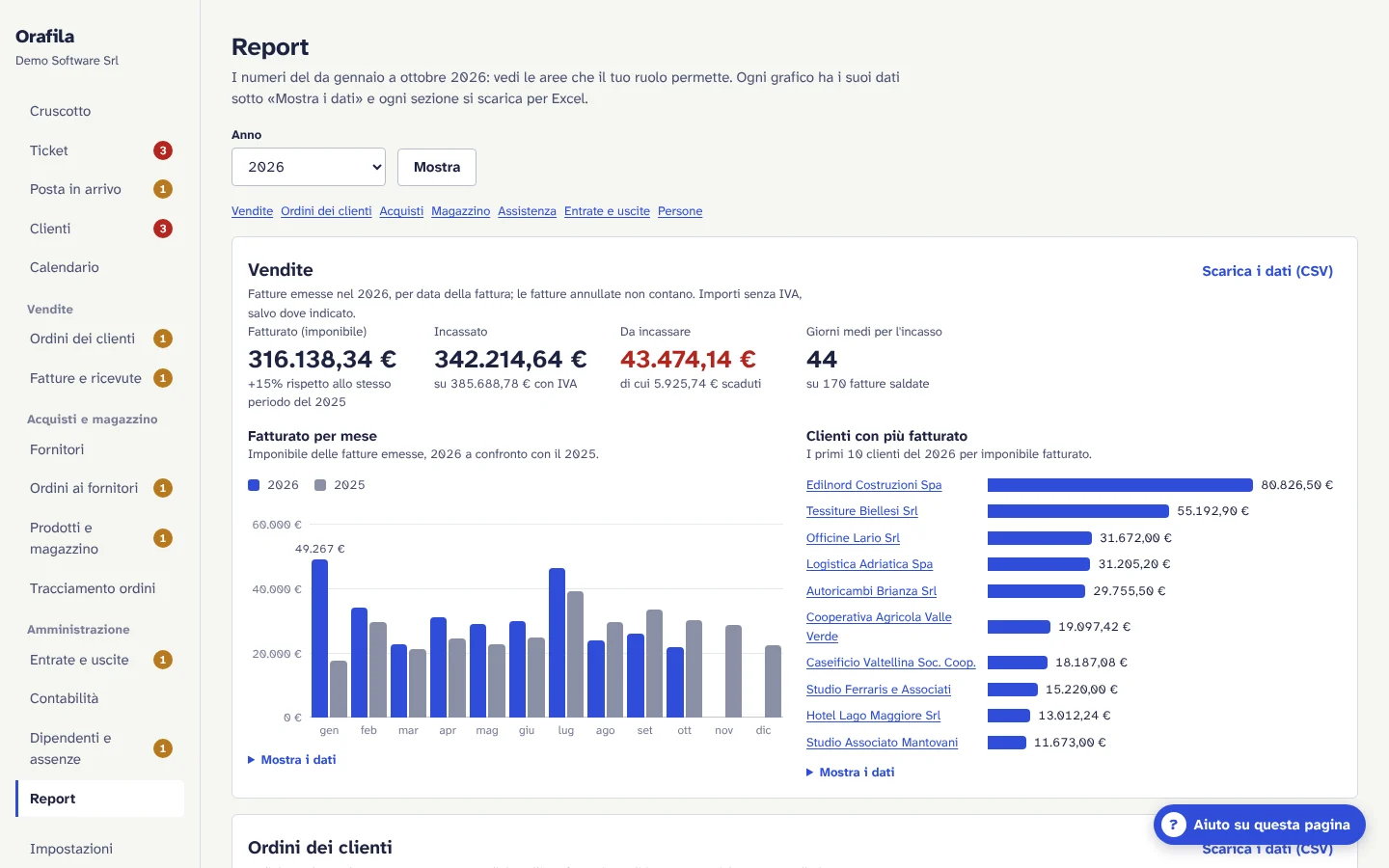Open Tracciamento ordini
The image size is (1389, 868).
(100, 588)
